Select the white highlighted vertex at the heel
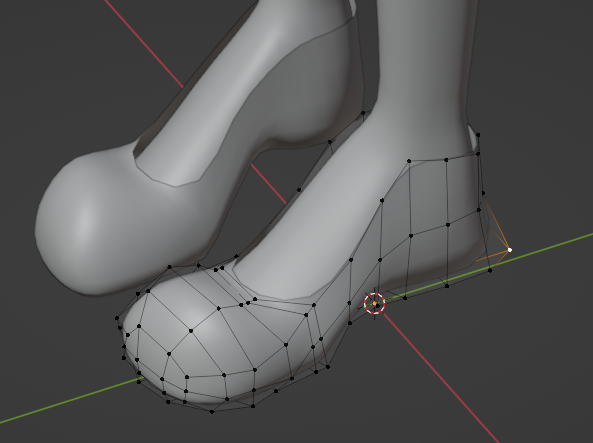The image size is (593, 443). (x=509, y=250)
